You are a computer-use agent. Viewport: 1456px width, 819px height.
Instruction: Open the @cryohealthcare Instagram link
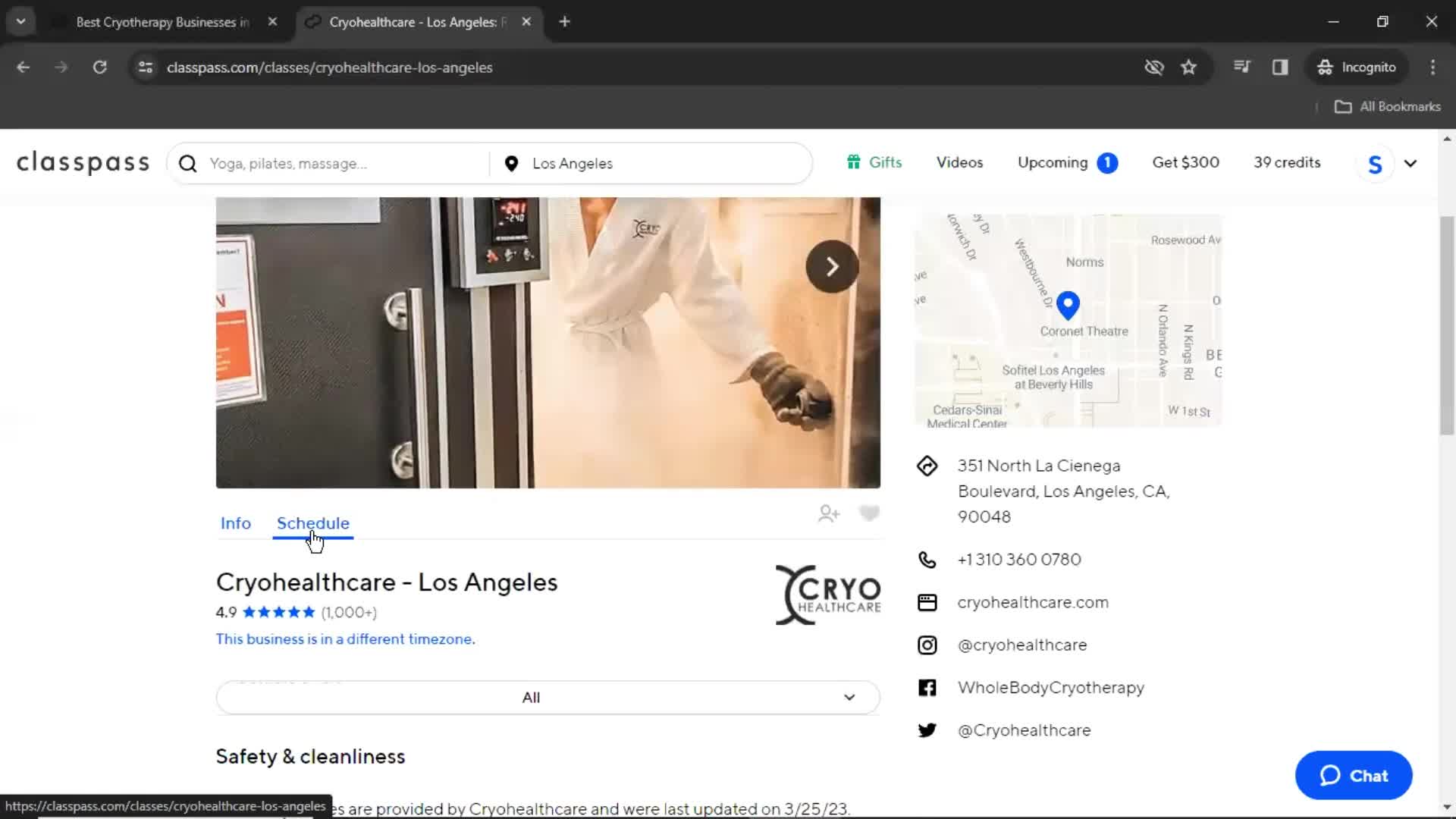[x=1021, y=645]
